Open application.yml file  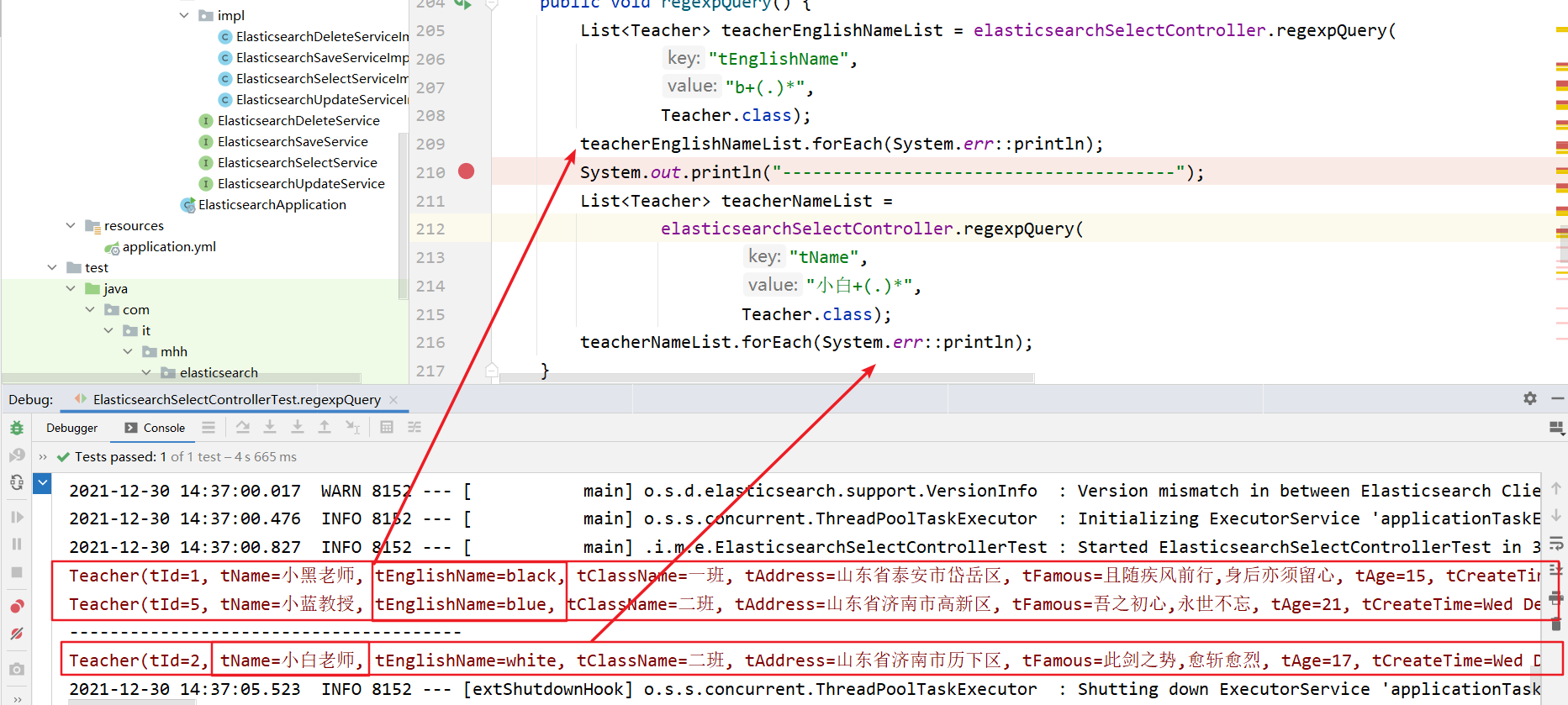(x=160, y=246)
